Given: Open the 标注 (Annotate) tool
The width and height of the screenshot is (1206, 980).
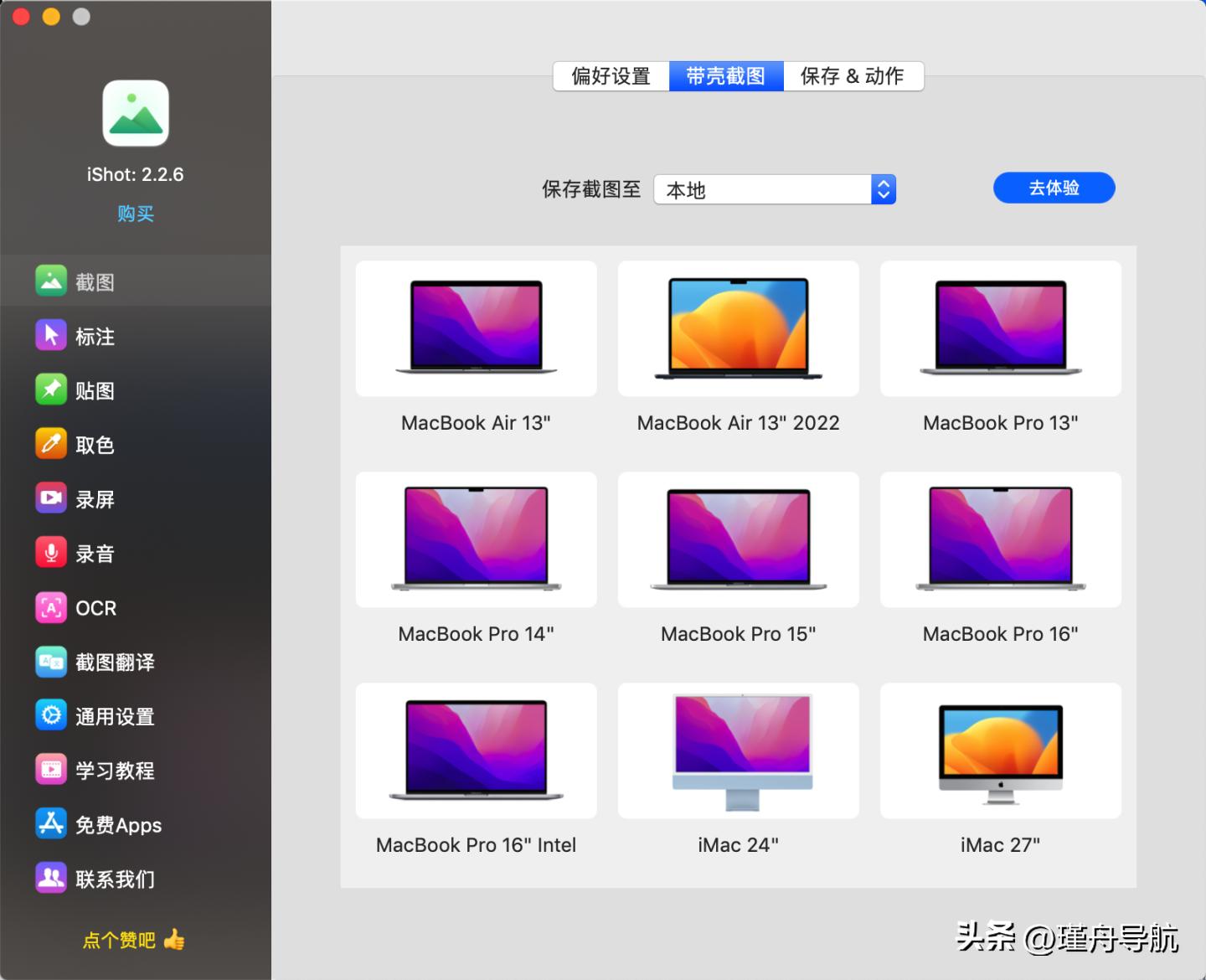Looking at the screenshot, I should tap(95, 335).
